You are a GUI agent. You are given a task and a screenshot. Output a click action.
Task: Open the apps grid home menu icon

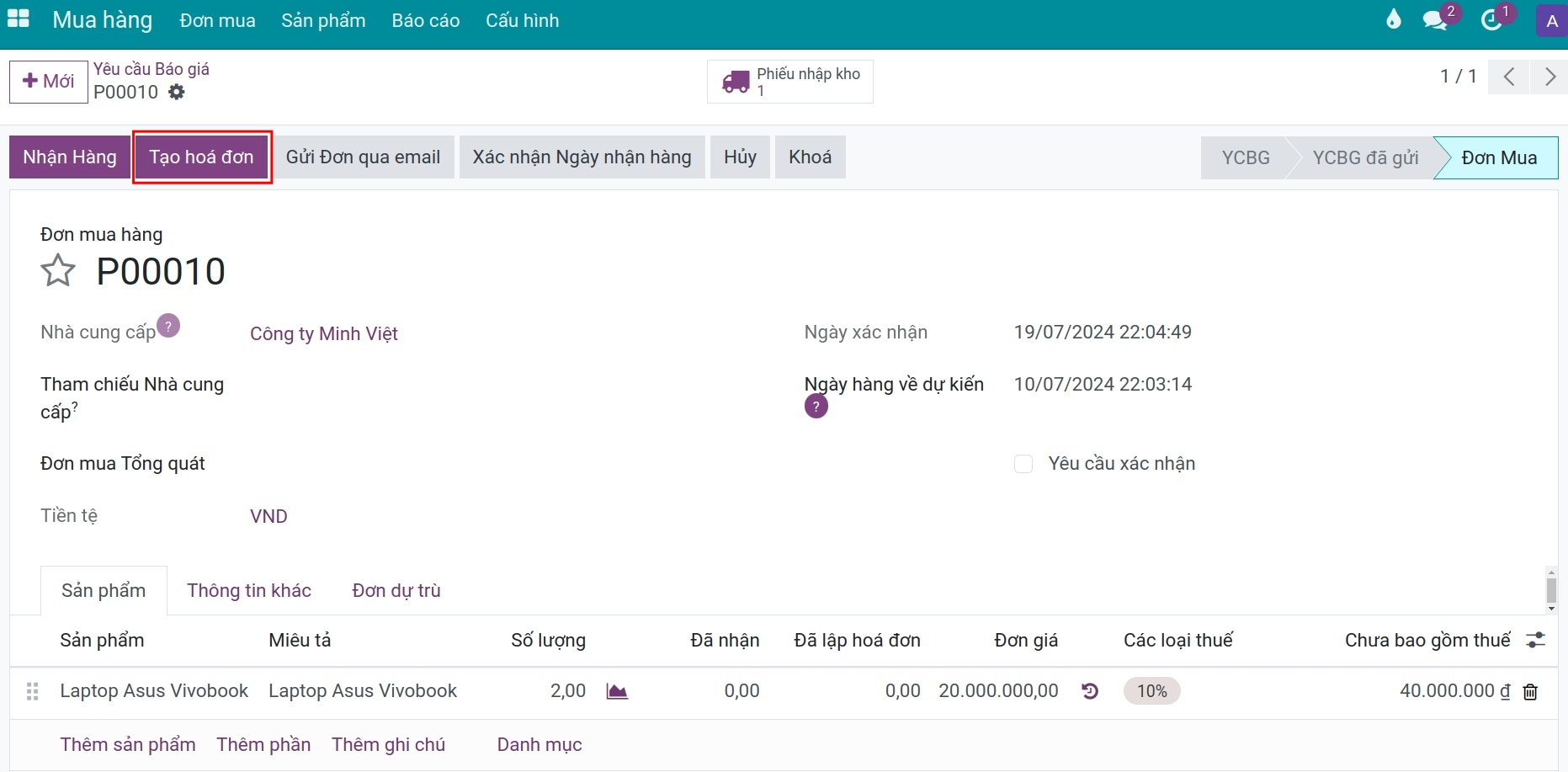(x=18, y=19)
